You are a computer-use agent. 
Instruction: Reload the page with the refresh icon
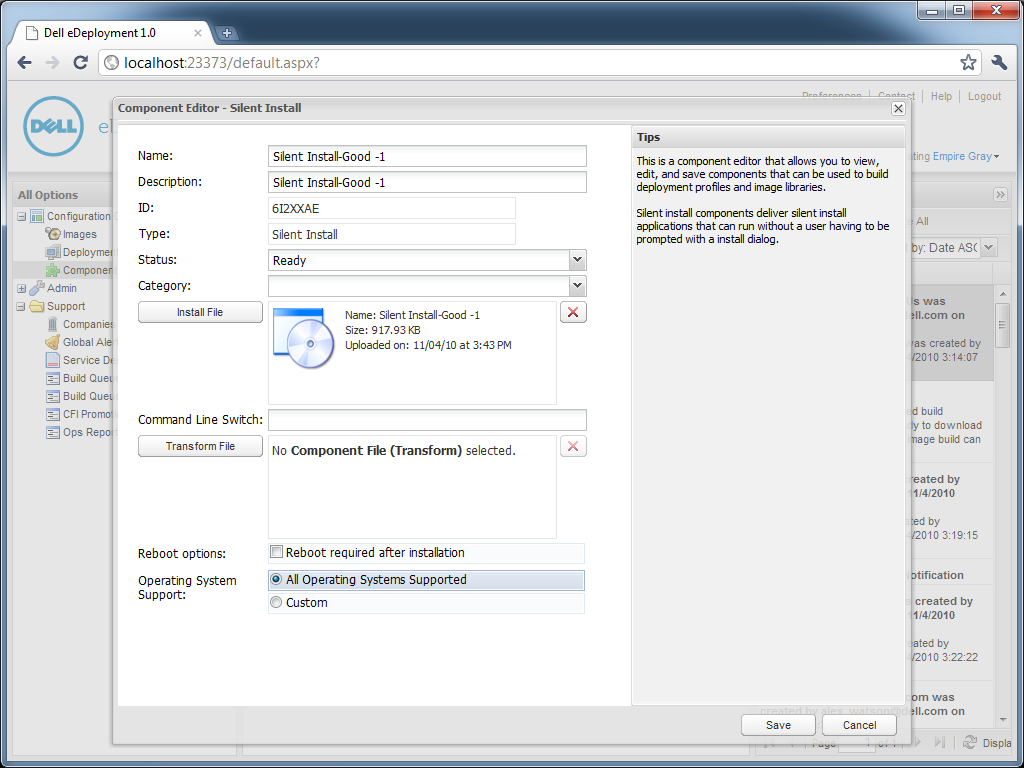(80, 63)
